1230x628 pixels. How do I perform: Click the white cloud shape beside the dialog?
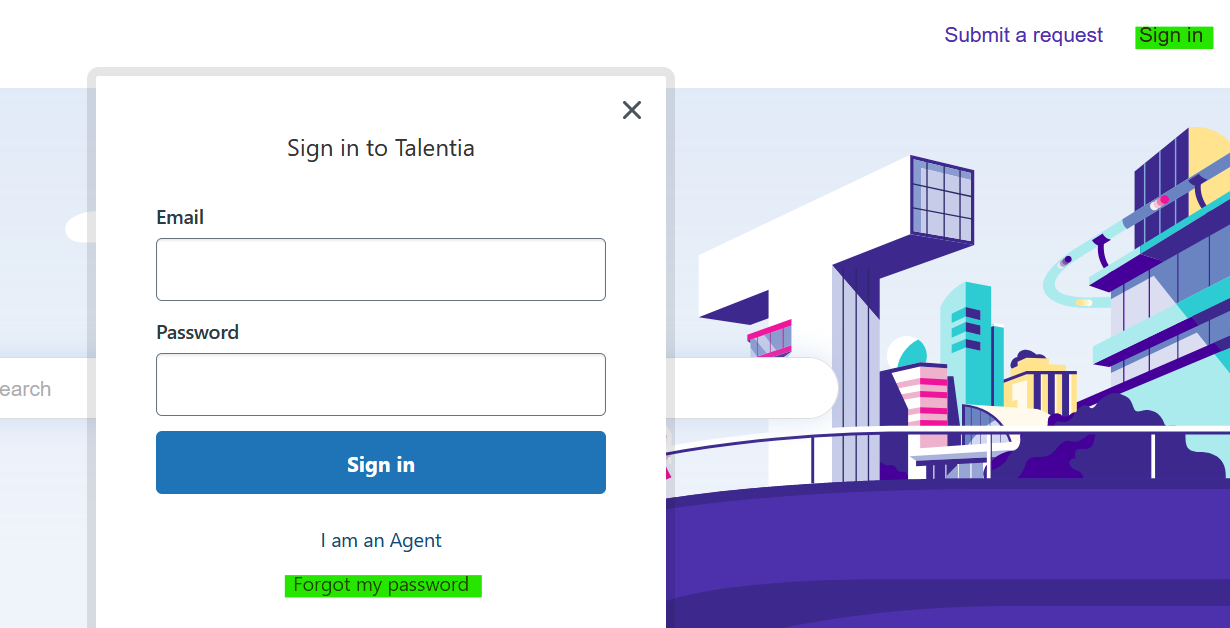(80, 228)
